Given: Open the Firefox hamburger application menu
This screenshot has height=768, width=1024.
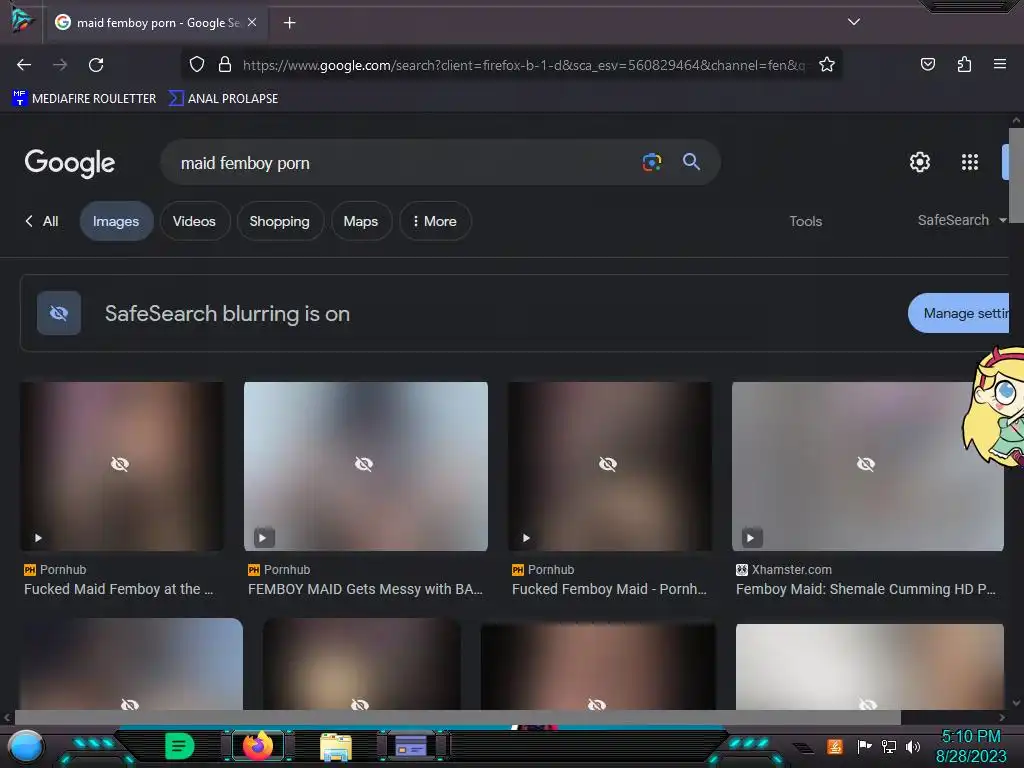Looking at the screenshot, I should (999, 64).
